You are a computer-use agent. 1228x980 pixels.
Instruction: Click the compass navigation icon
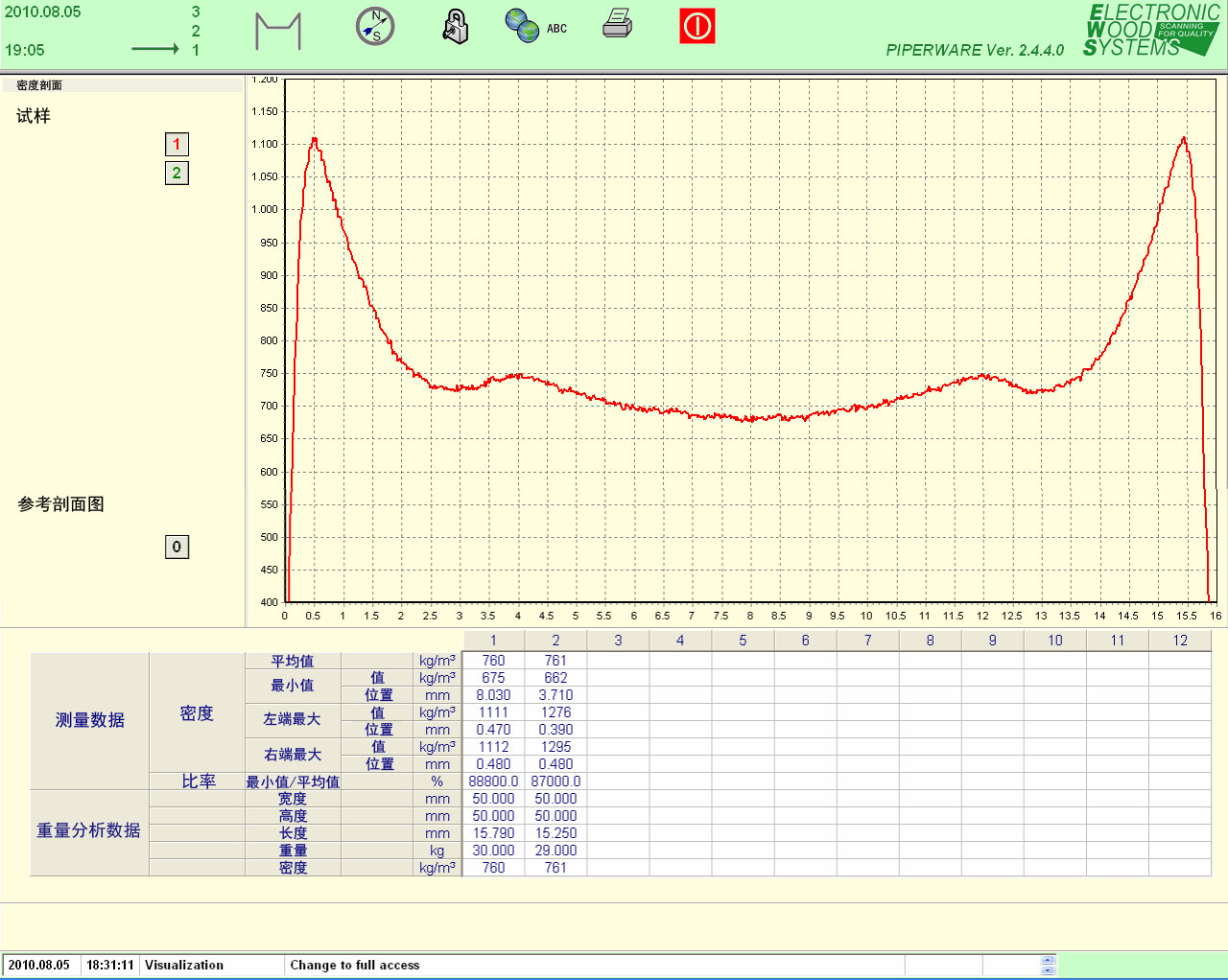click(x=375, y=27)
